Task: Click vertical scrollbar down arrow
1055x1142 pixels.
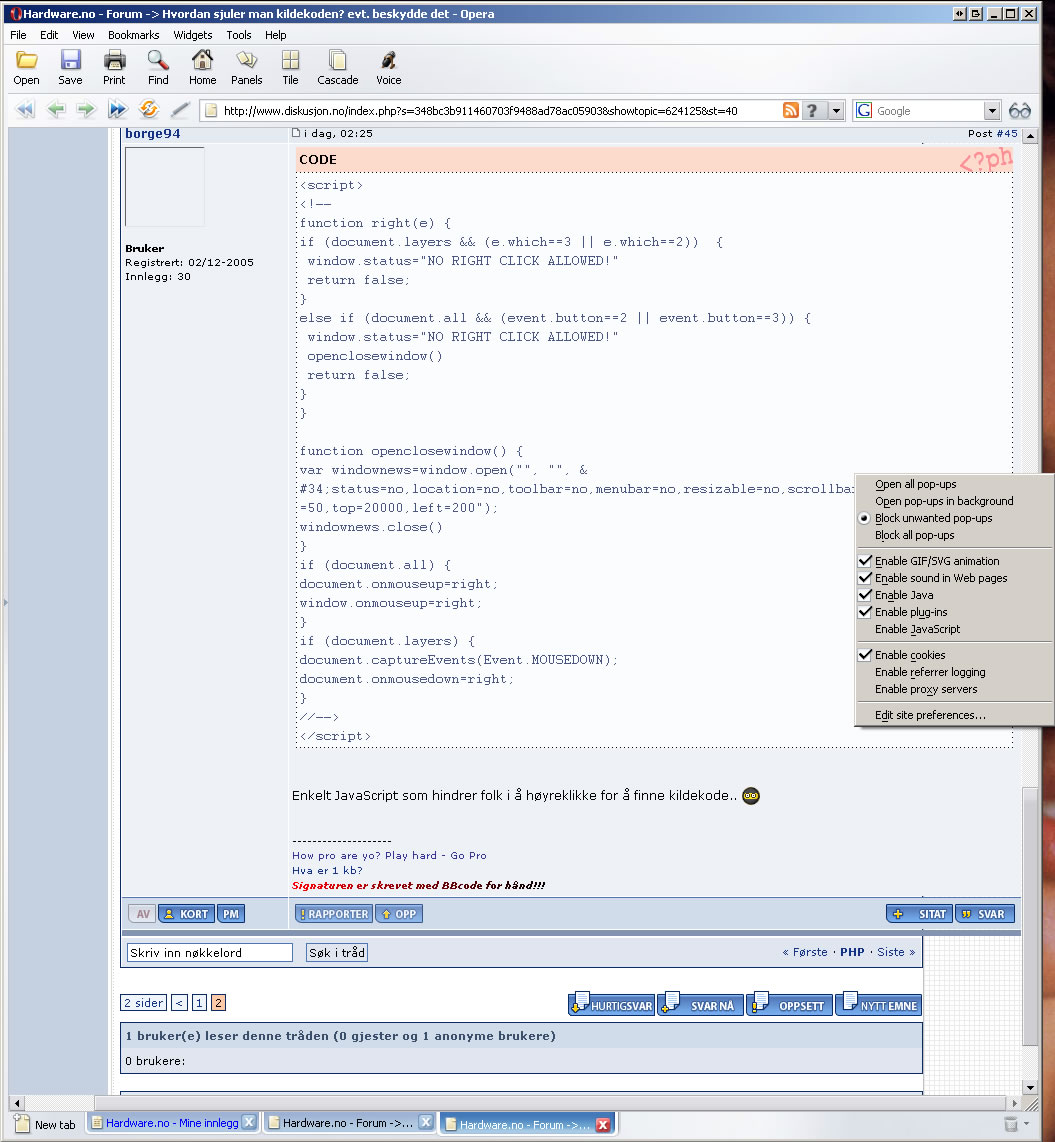Action: pos(1030,1087)
